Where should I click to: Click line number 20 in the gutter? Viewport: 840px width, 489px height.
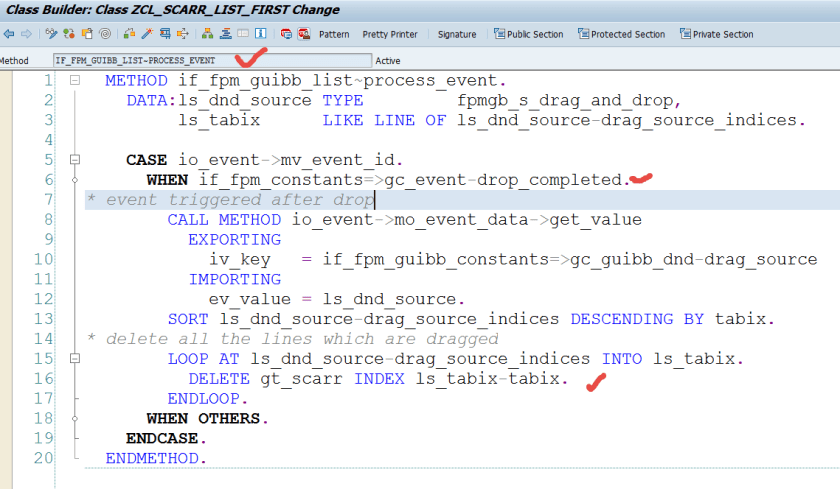(x=44, y=458)
